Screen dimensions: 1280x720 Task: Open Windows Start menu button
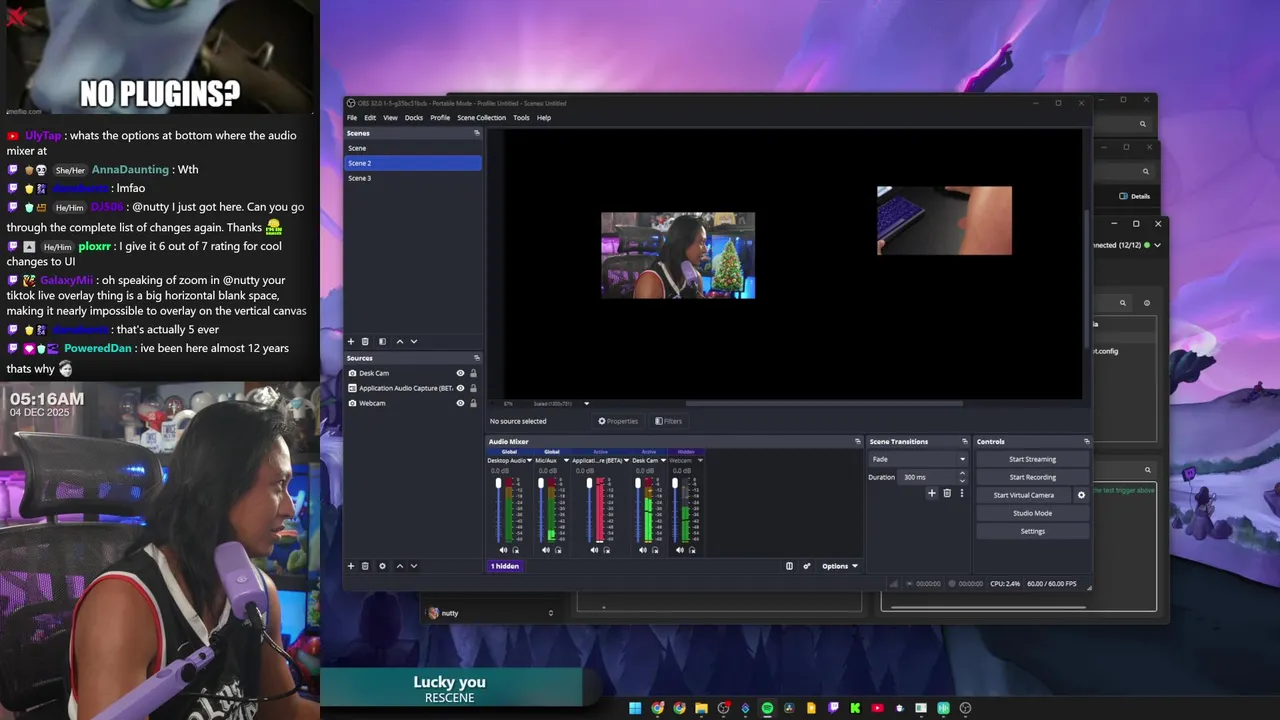[x=635, y=708]
